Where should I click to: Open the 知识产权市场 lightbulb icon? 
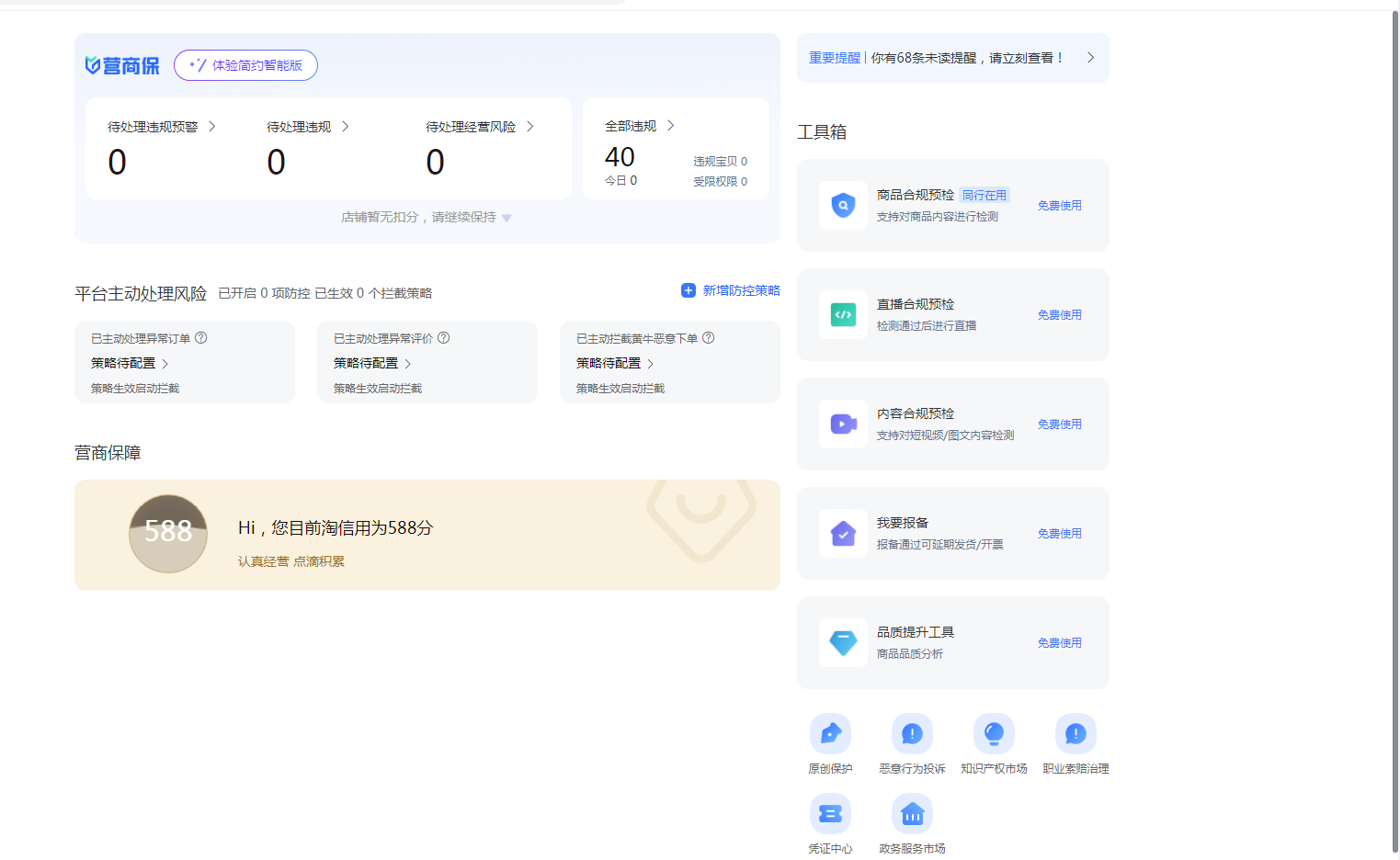(x=994, y=733)
